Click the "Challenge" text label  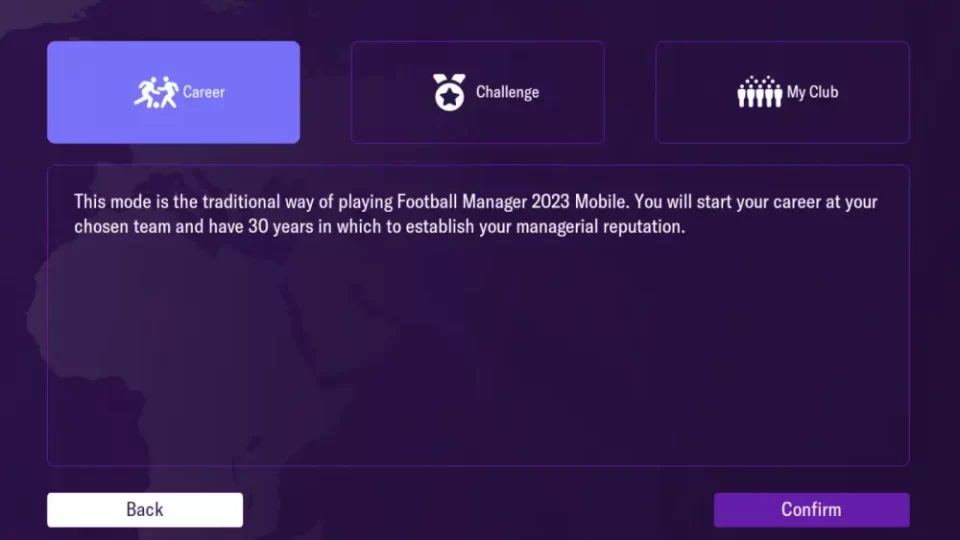(507, 92)
